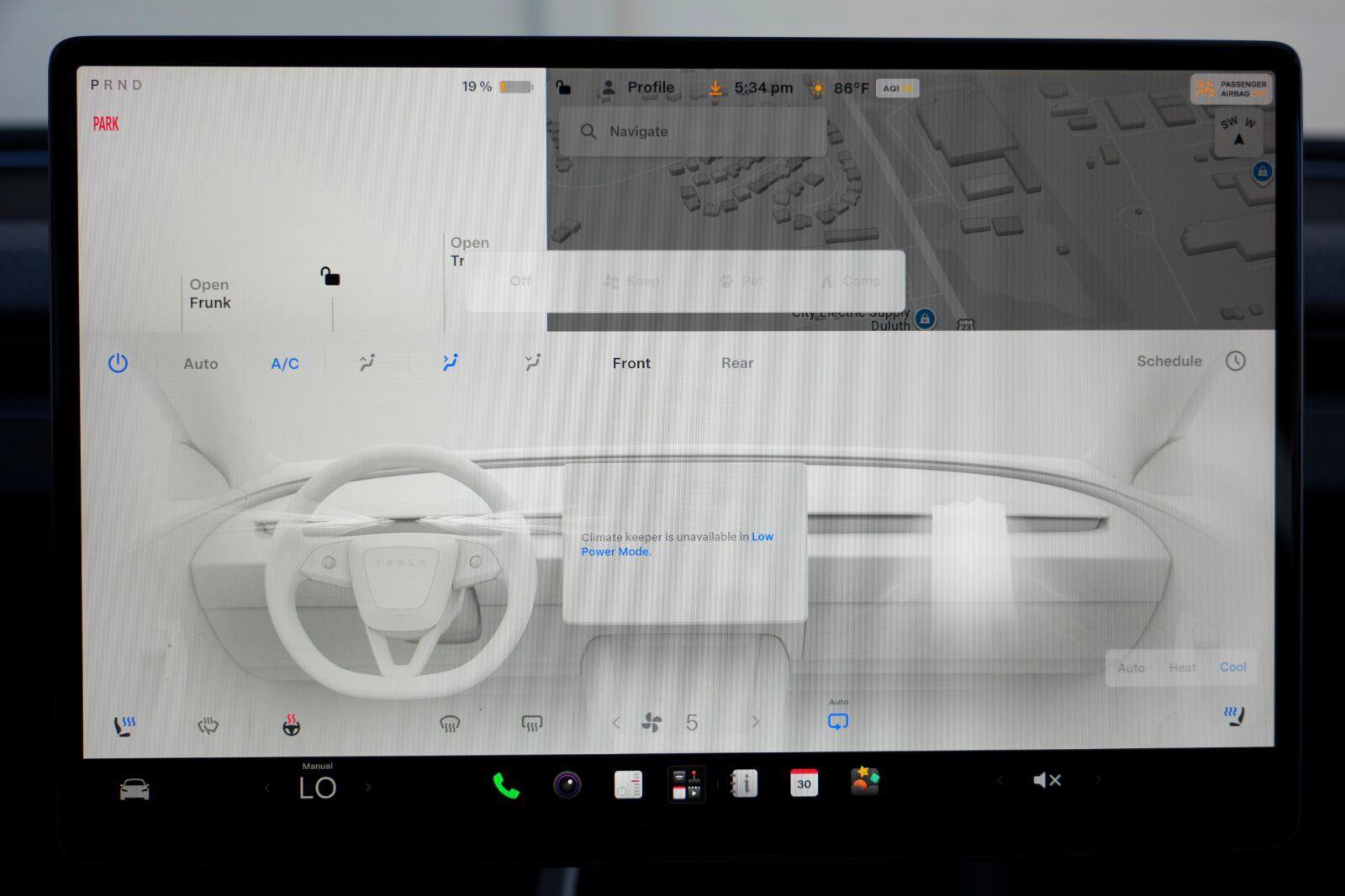Select the Camp climate keeper mode
Viewport: 1345px width, 896px height.
[850, 282]
